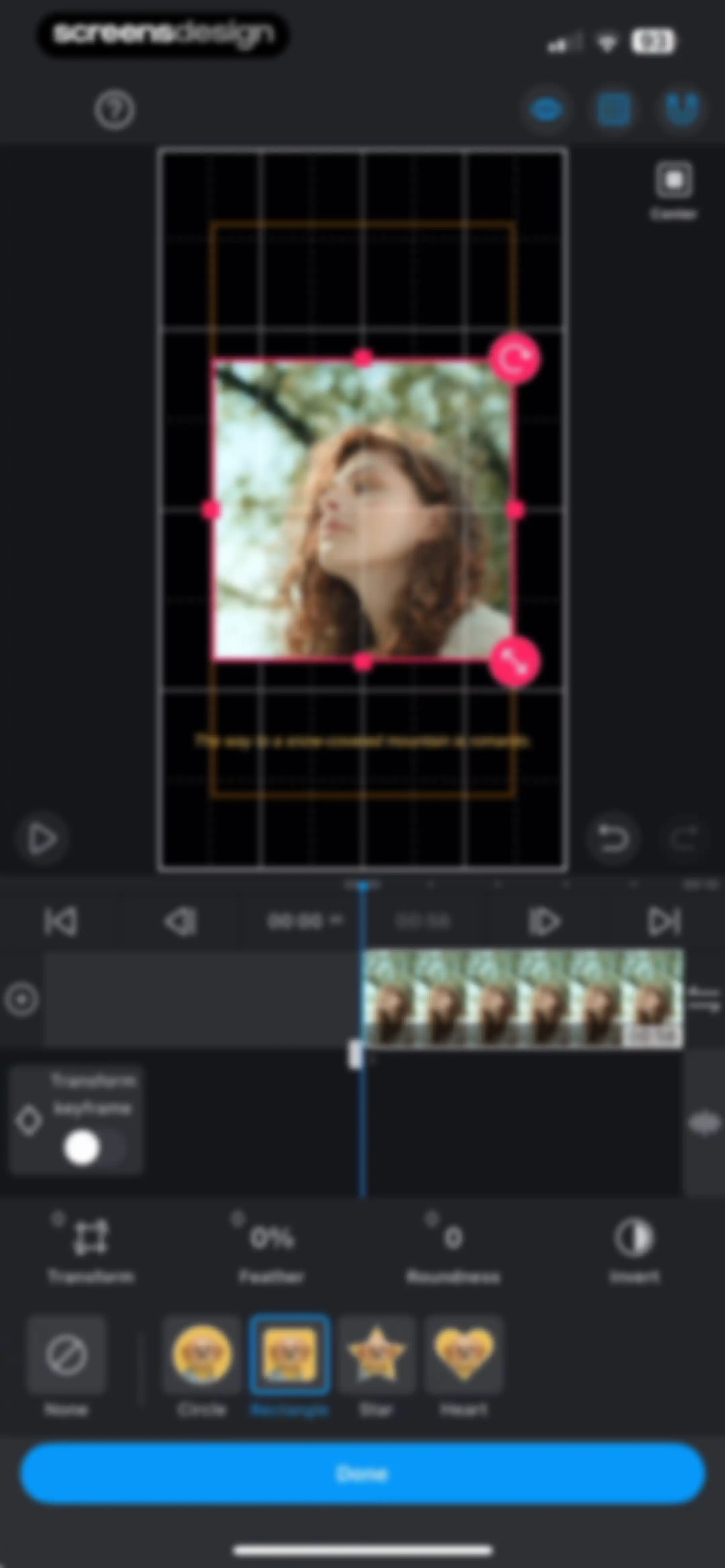Toggle the Transform keyframe switch
725x1568 pixels.
click(94, 1149)
